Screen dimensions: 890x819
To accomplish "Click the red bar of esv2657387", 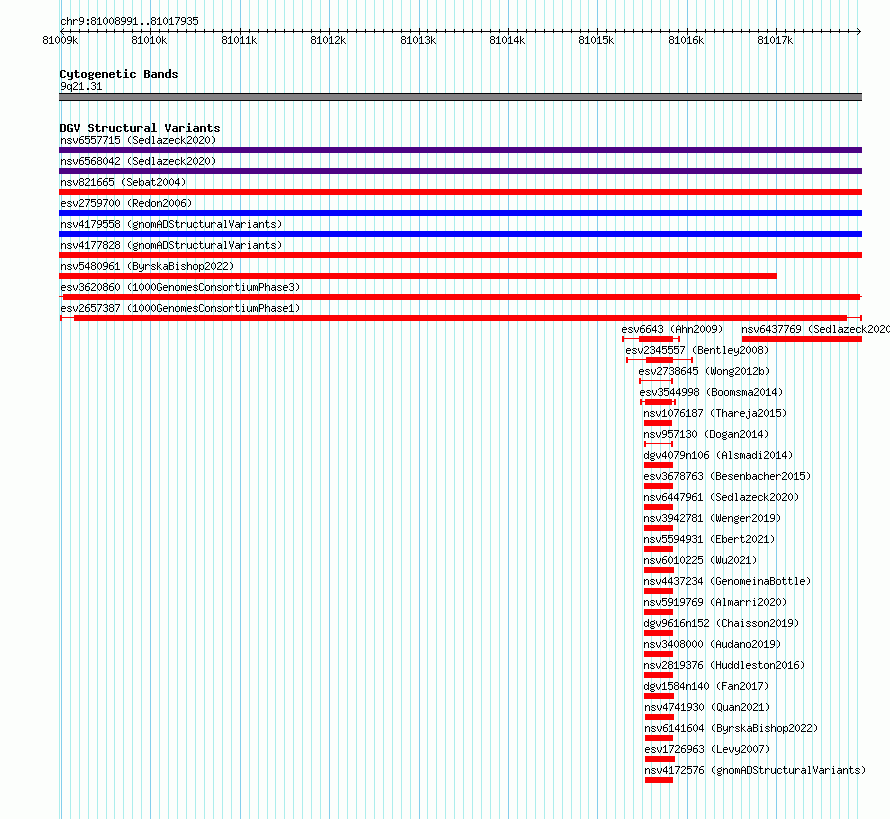I will 461,318.
